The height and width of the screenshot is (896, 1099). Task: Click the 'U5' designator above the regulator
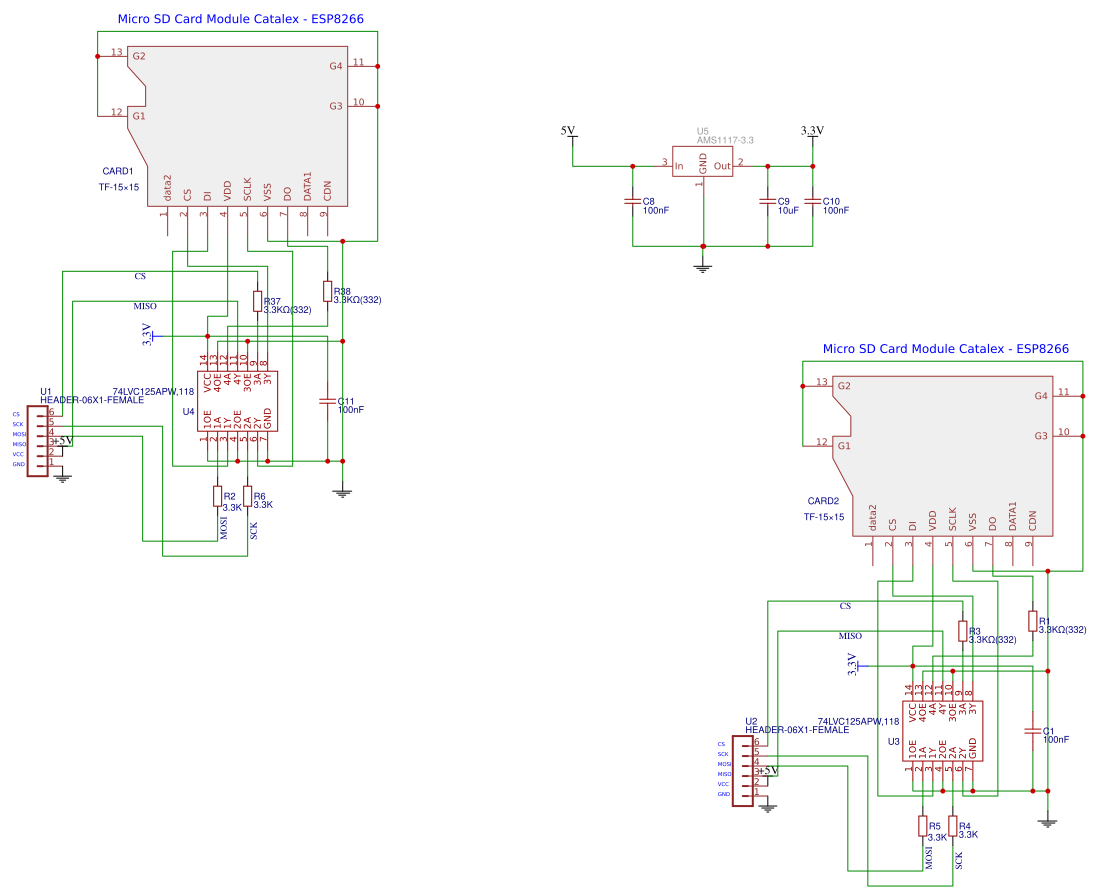pyautogui.click(x=702, y=131)
